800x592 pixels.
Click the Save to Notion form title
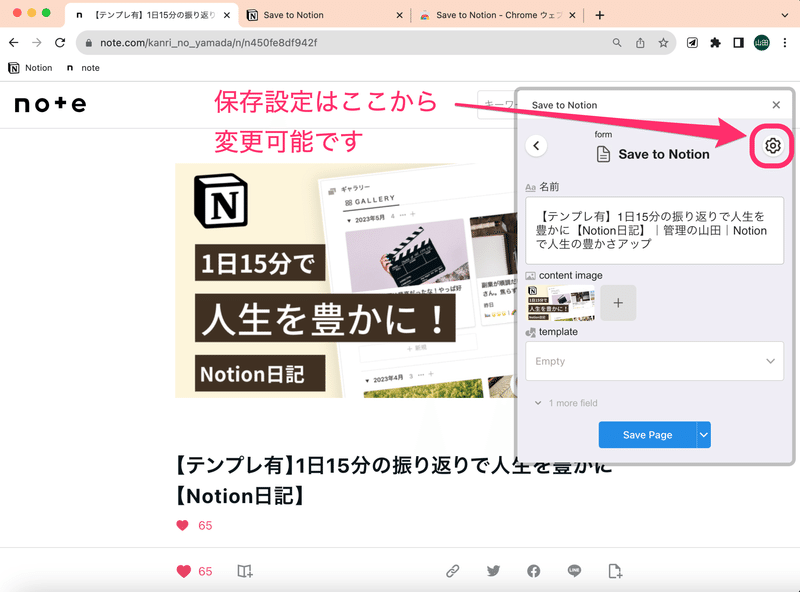click(x=664, y=154)
